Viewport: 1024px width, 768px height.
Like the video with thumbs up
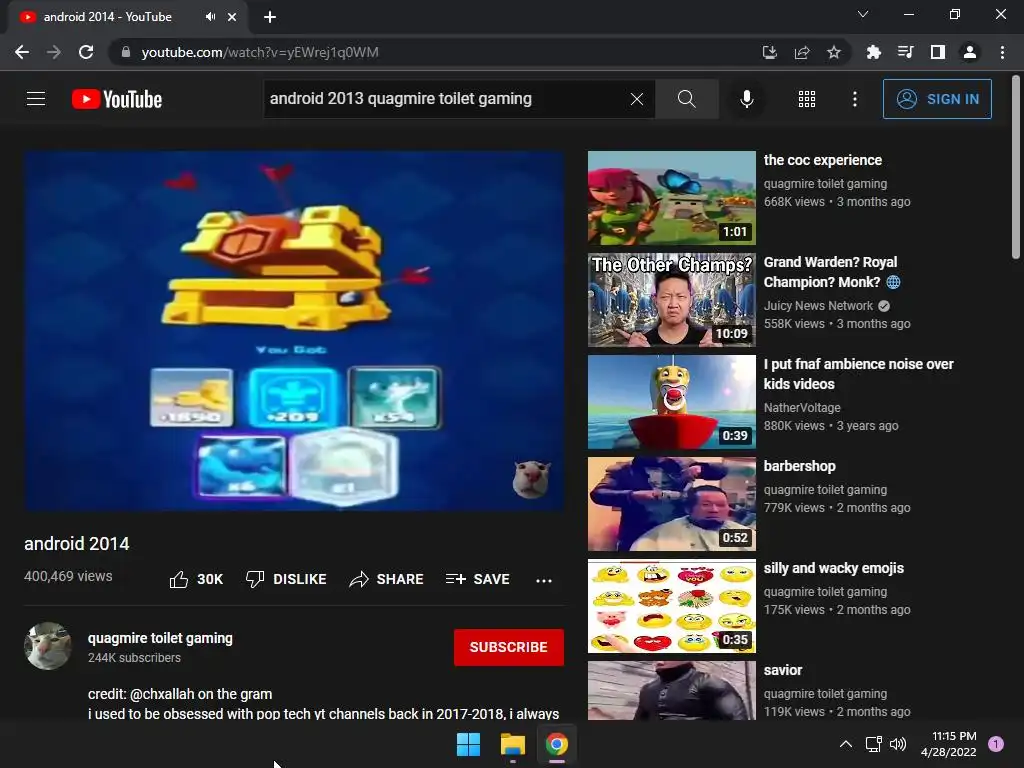(x=196, y=579)
